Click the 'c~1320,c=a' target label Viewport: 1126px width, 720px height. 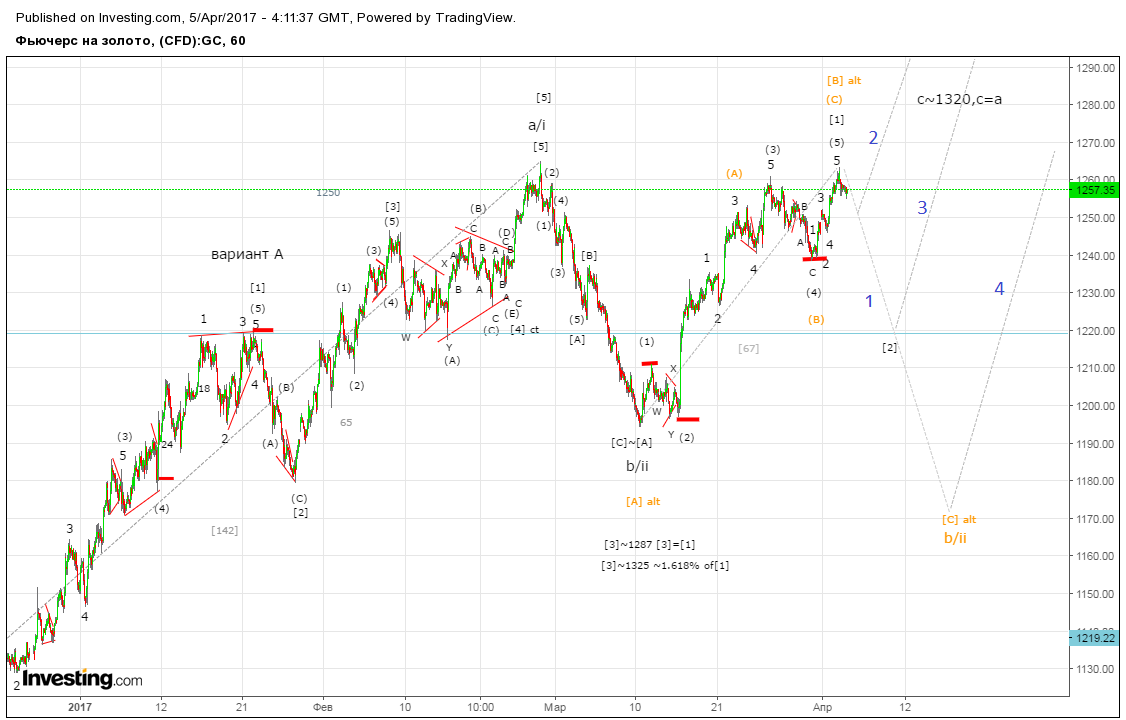pyautogui.click(x=959, y=99)
